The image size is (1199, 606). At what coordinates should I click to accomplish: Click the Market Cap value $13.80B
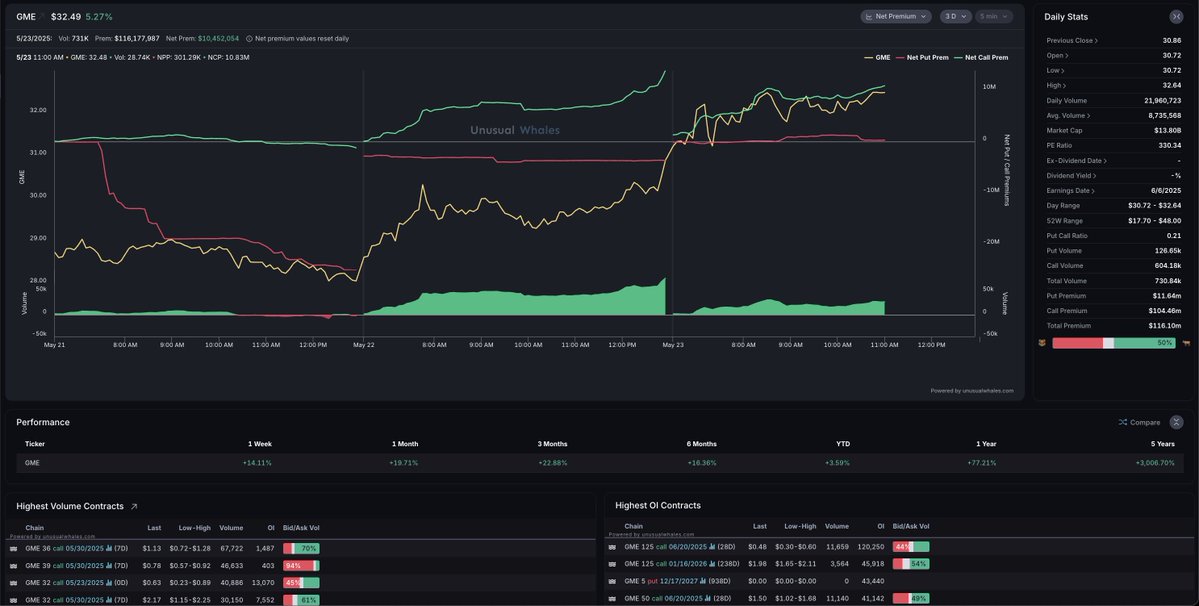[x=1168, y=131]
